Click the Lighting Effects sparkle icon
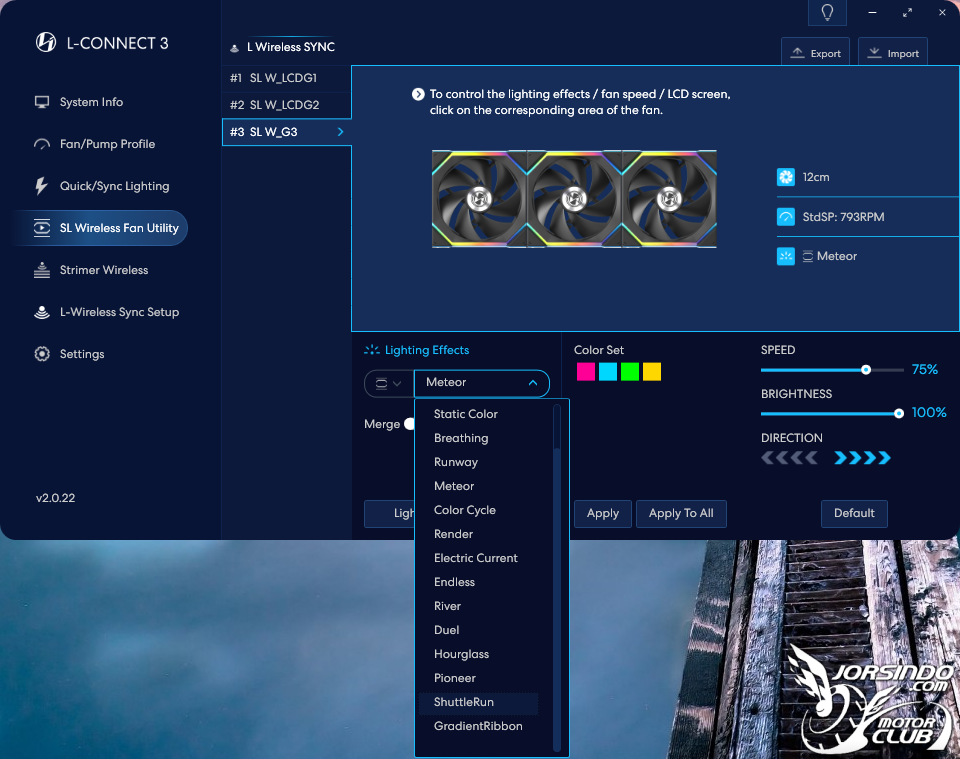960x759 pixels. [x=372, y=350]
